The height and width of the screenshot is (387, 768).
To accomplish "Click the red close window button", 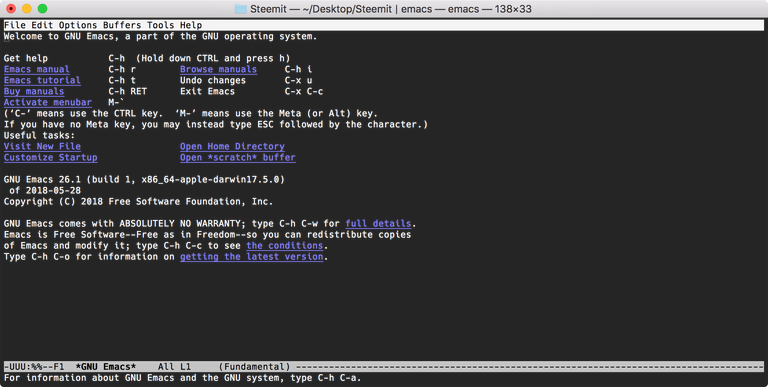I will click(11, 8).
